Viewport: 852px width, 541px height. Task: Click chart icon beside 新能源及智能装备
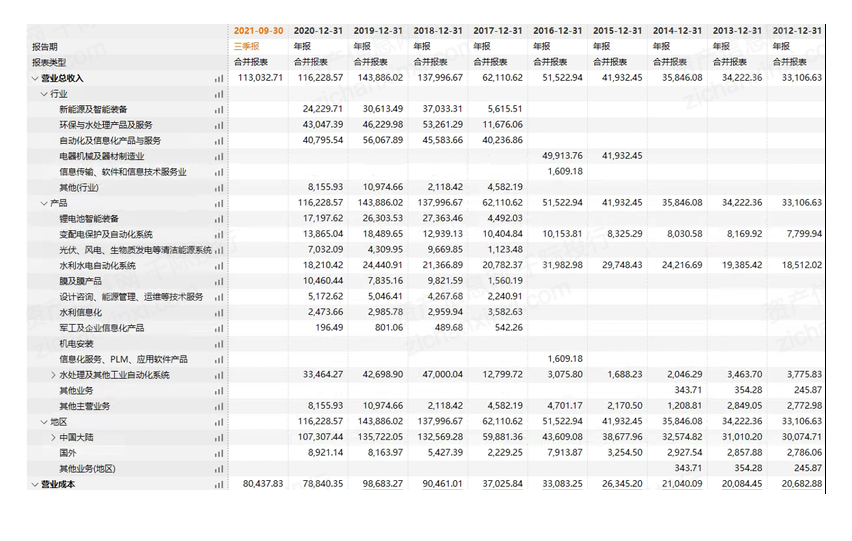tap(218, 109)
